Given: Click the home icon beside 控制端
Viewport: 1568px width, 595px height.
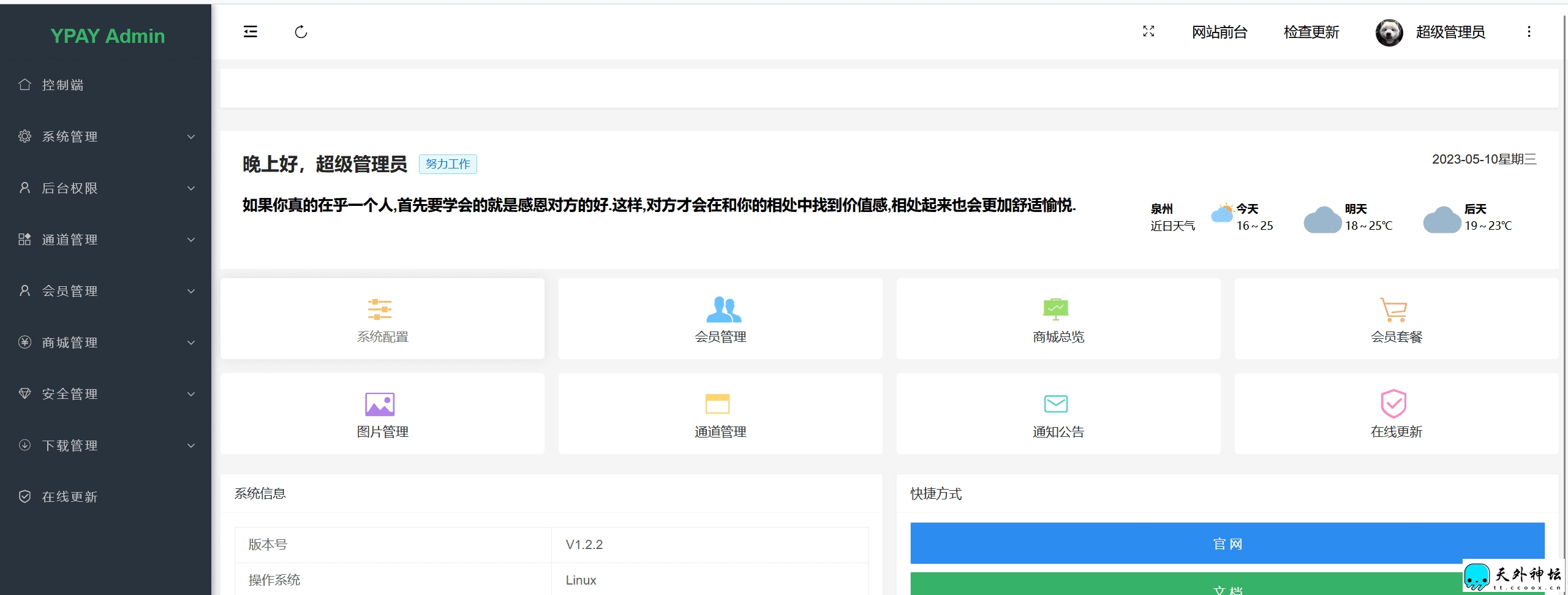Looking at the screenshot, I should point(24,85).
